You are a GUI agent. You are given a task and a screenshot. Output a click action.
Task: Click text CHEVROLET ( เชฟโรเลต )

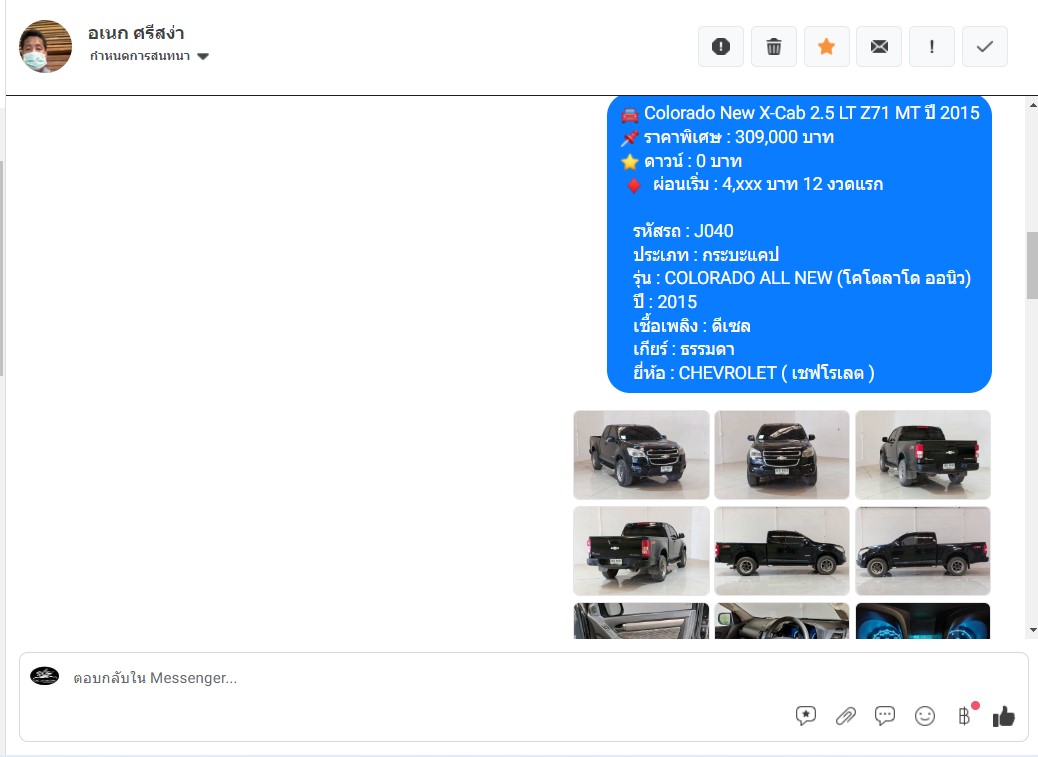click(x=777, y=373)
